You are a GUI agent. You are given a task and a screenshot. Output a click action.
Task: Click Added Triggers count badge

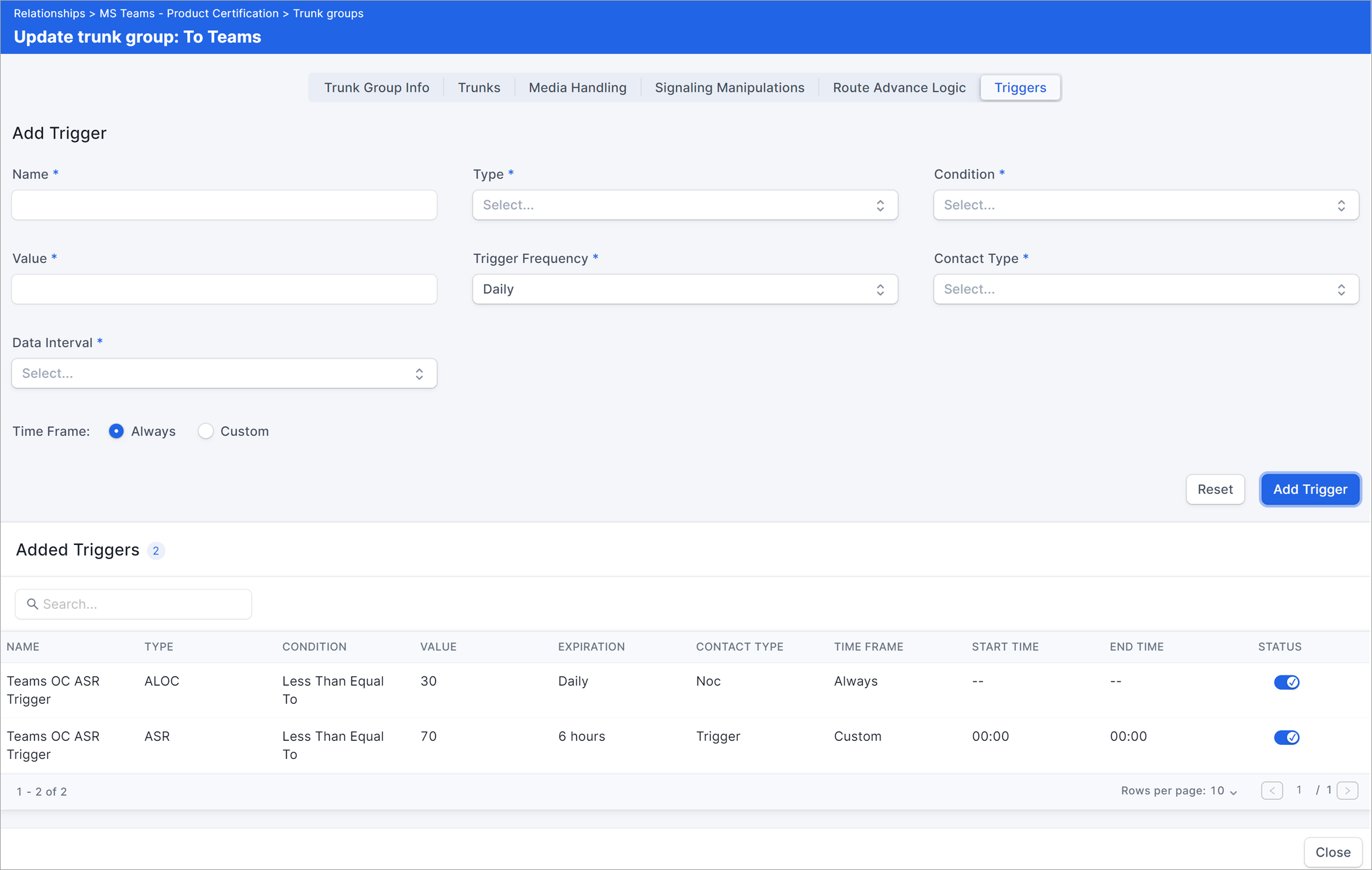[156, 550]
